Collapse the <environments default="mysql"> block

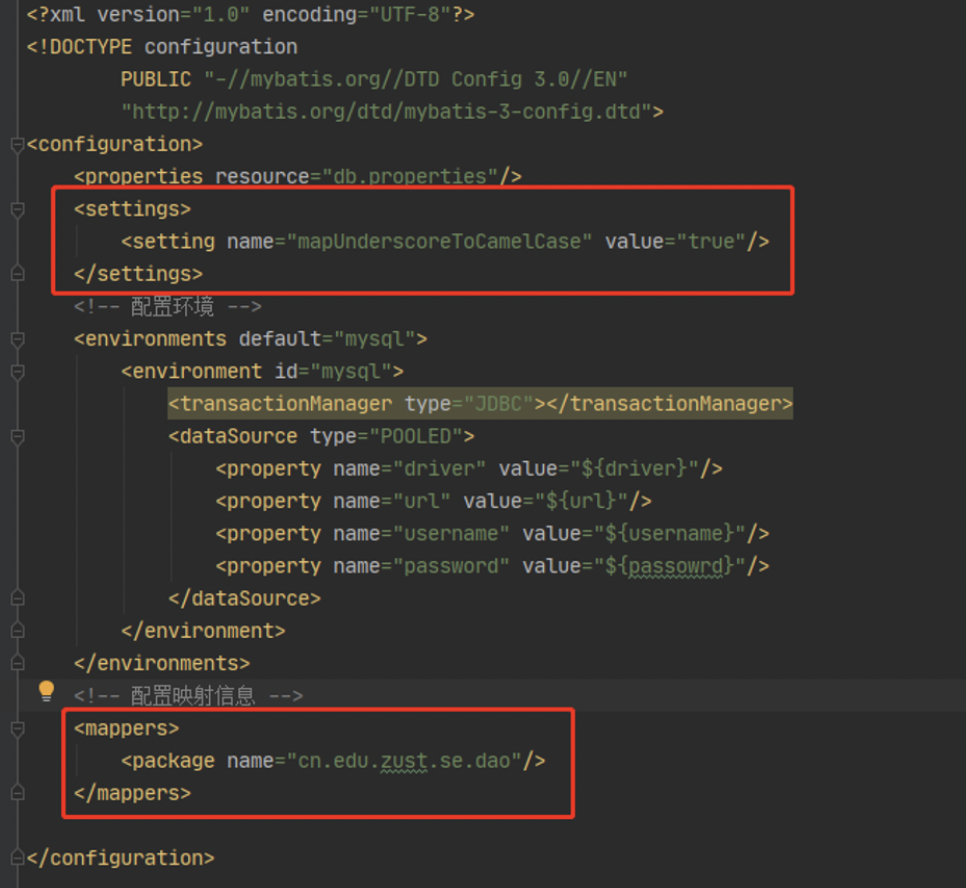(x=17, y=340)
